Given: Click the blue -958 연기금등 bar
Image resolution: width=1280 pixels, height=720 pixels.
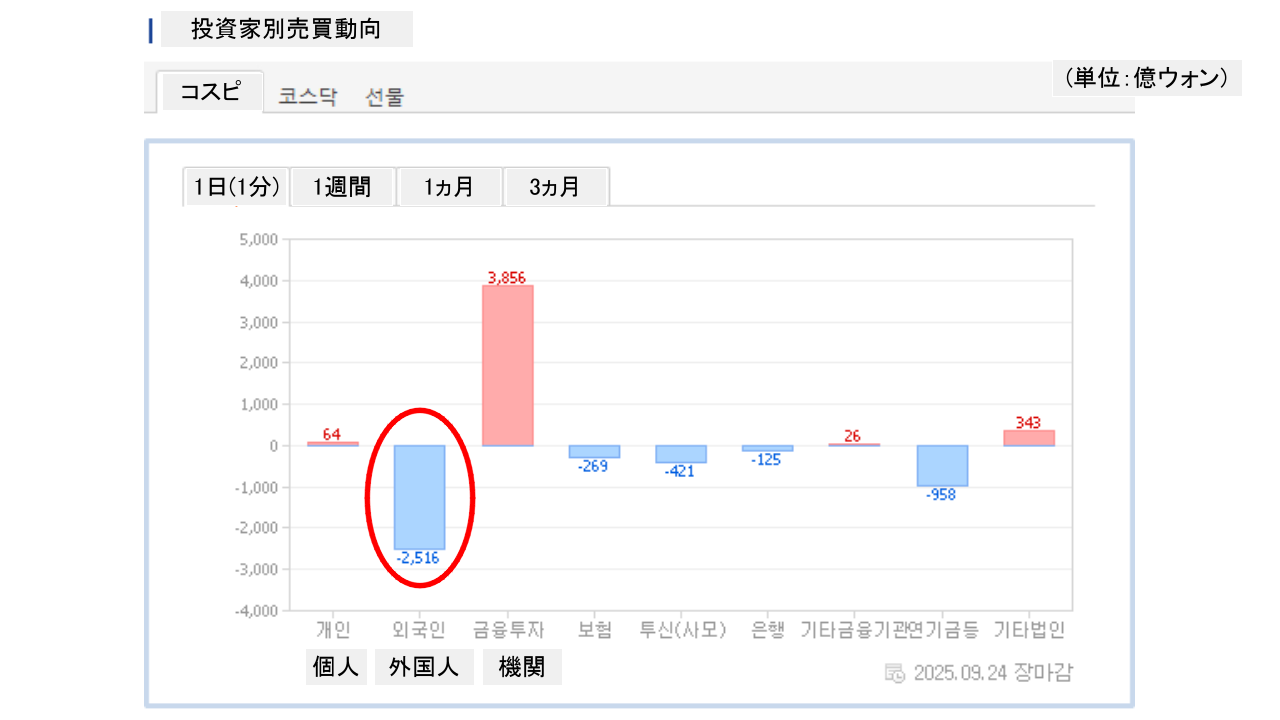Looking at the screenshot, I should 942,465.
